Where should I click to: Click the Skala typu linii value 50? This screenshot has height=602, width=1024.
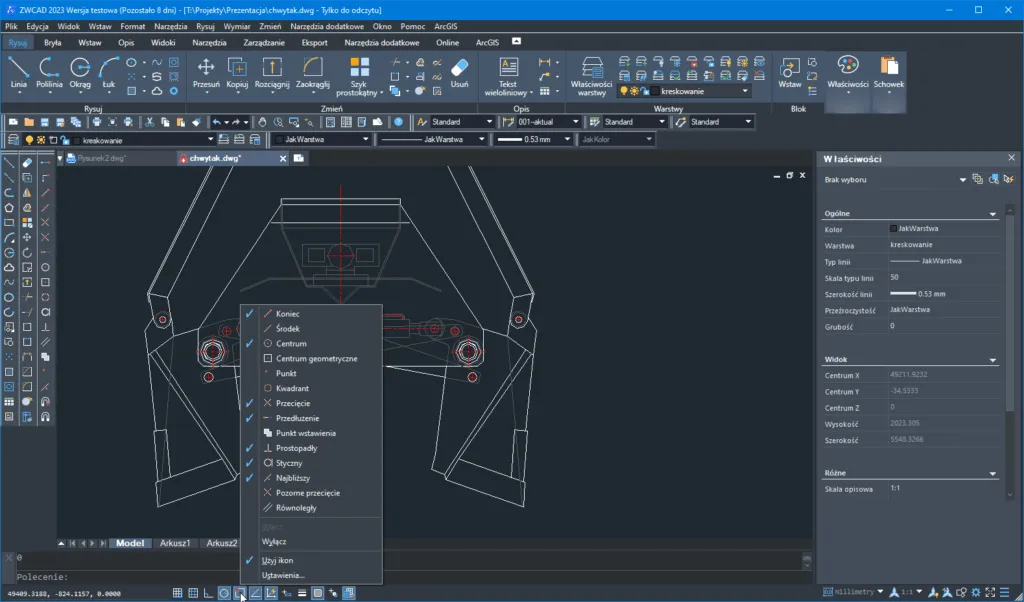(x=943, y=277)
